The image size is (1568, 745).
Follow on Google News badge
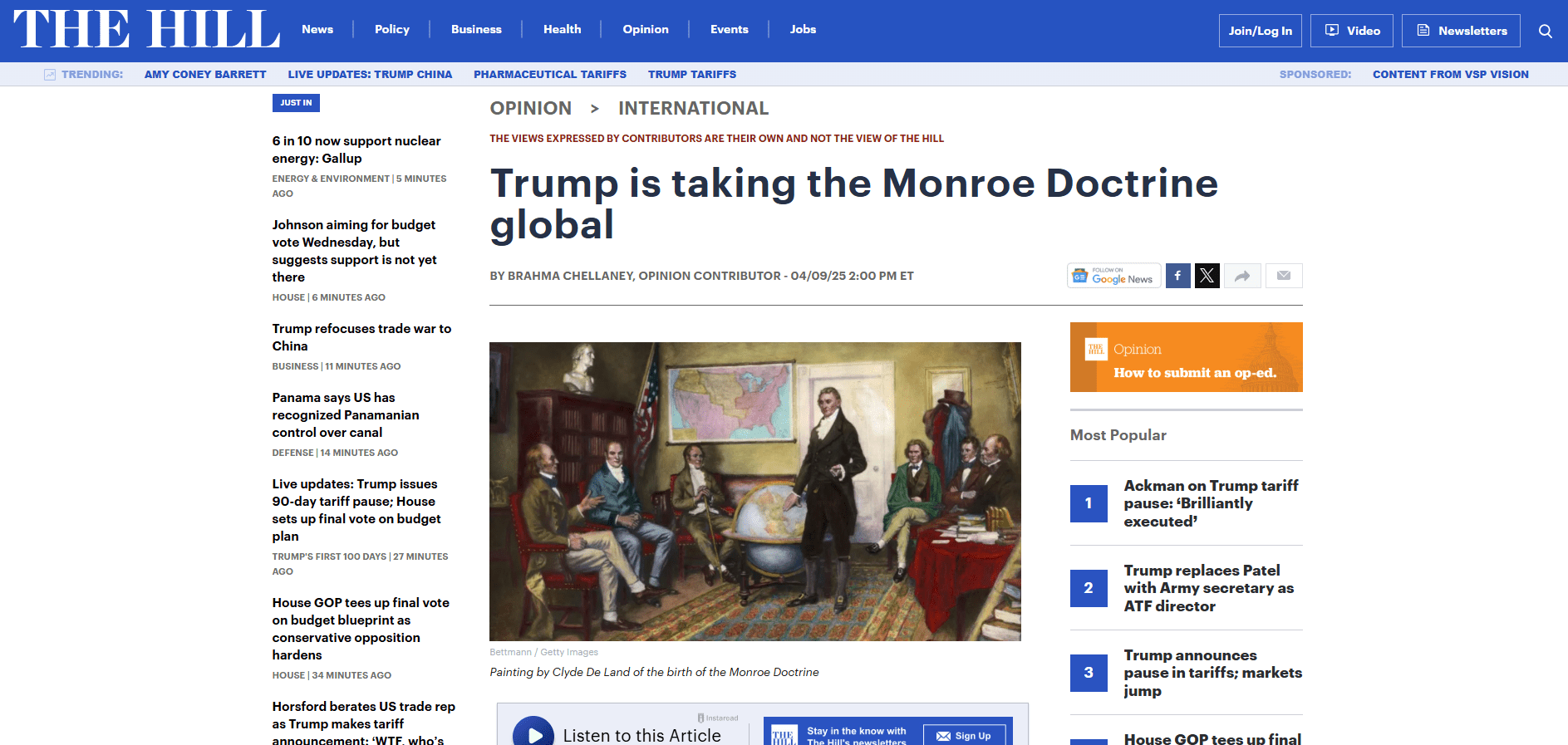tap(1113, 276)
